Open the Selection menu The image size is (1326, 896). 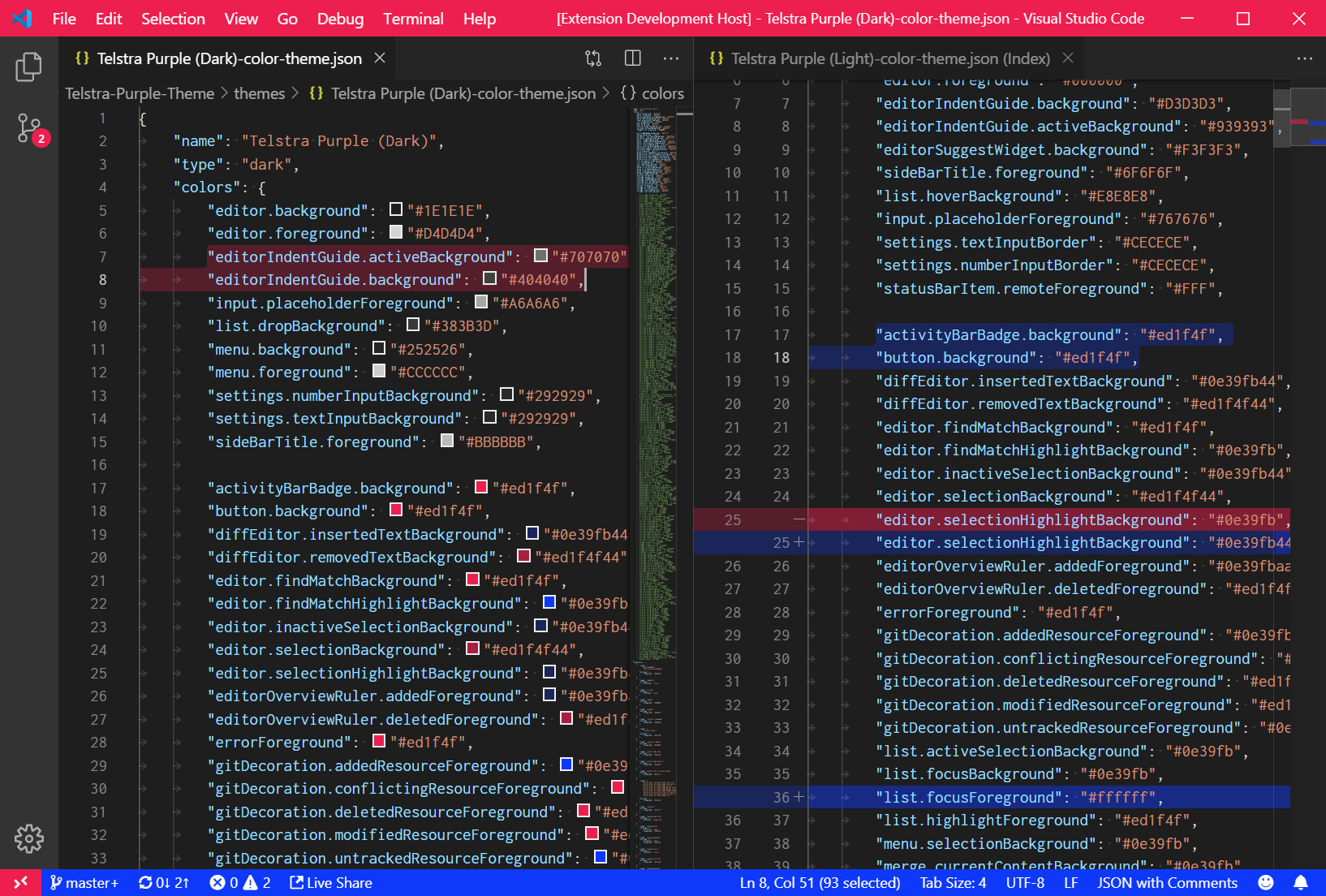click(173, 18)
